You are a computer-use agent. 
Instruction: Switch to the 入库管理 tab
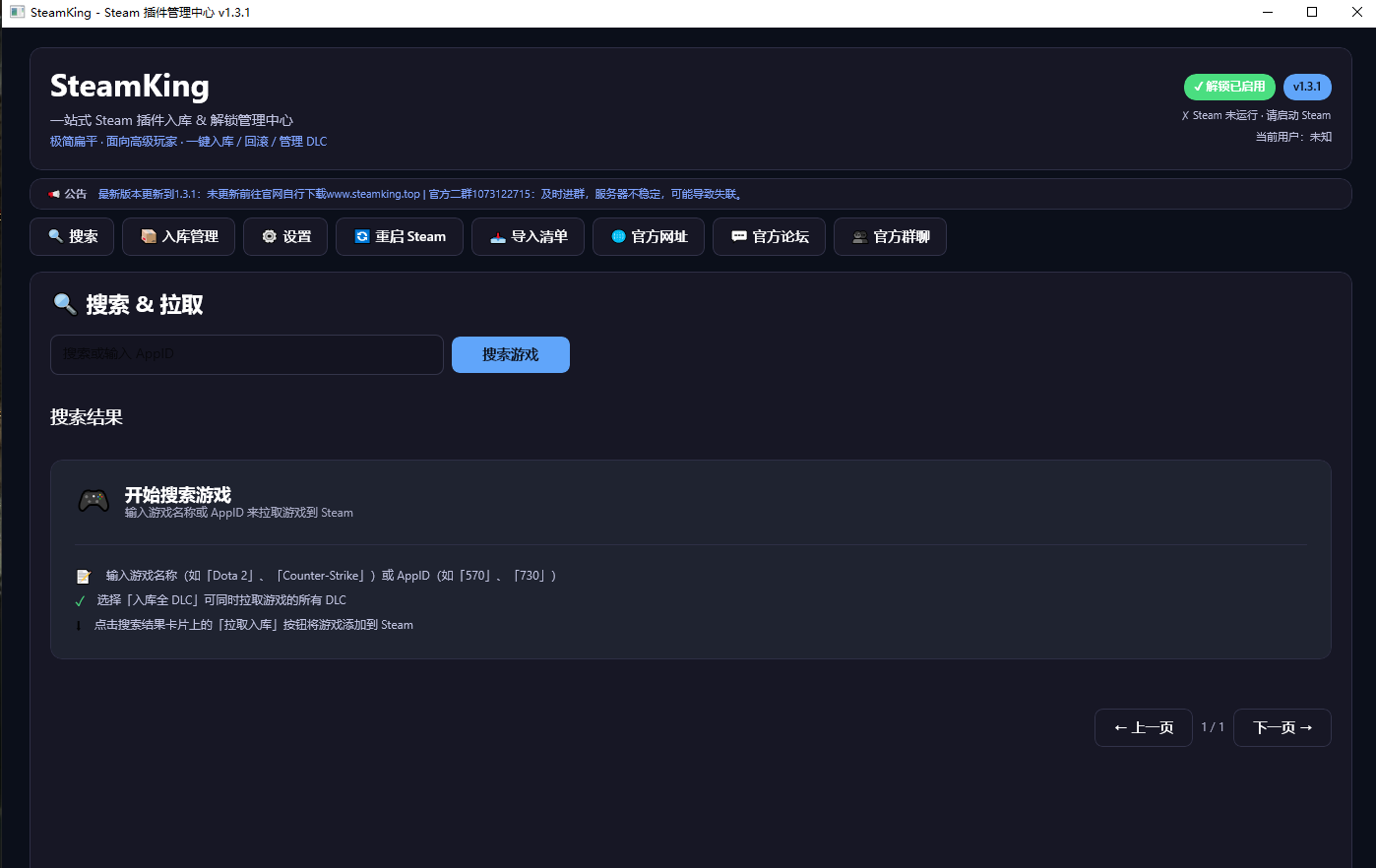tap(178, 236)
